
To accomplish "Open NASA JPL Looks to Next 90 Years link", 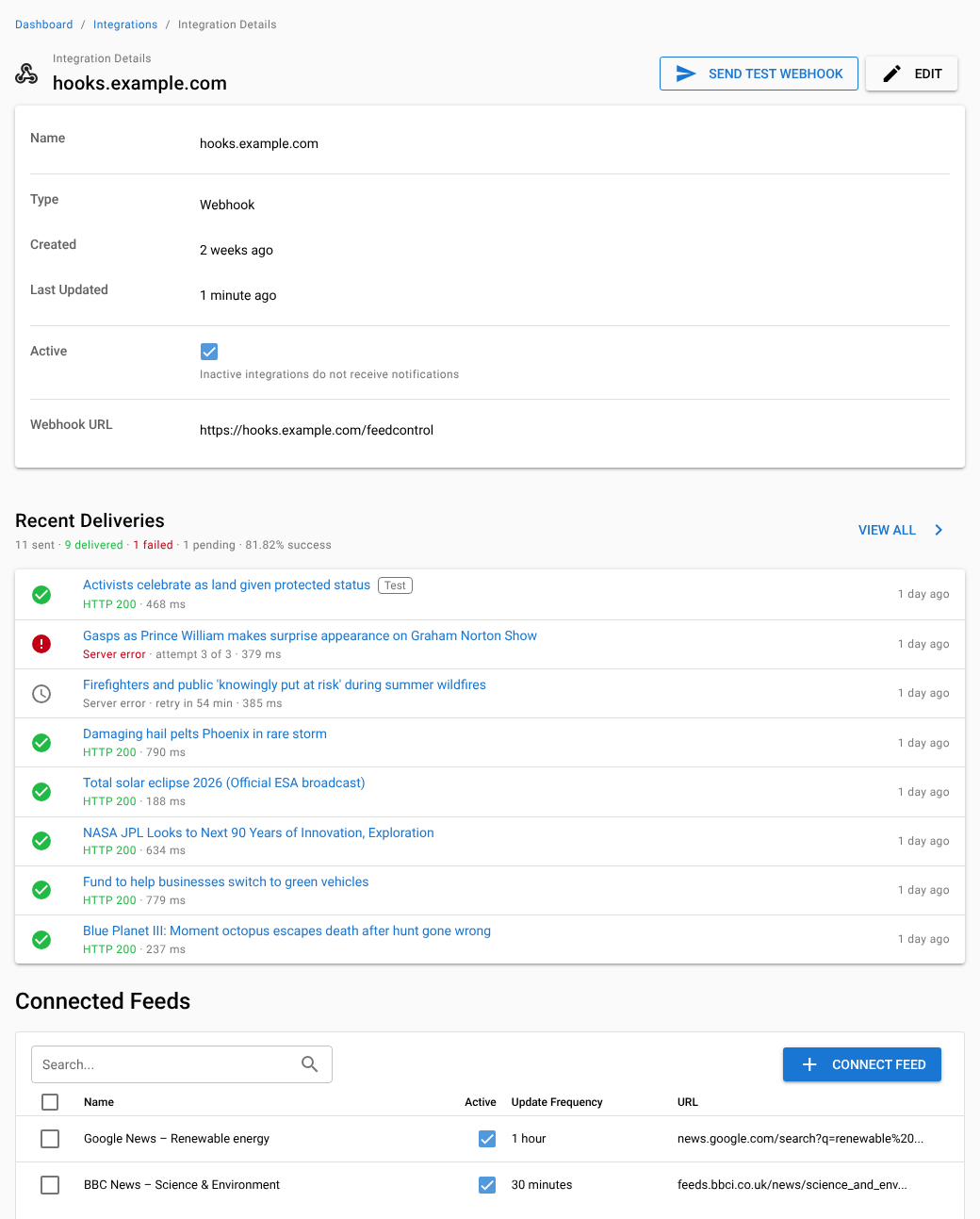I will (258, 833).
